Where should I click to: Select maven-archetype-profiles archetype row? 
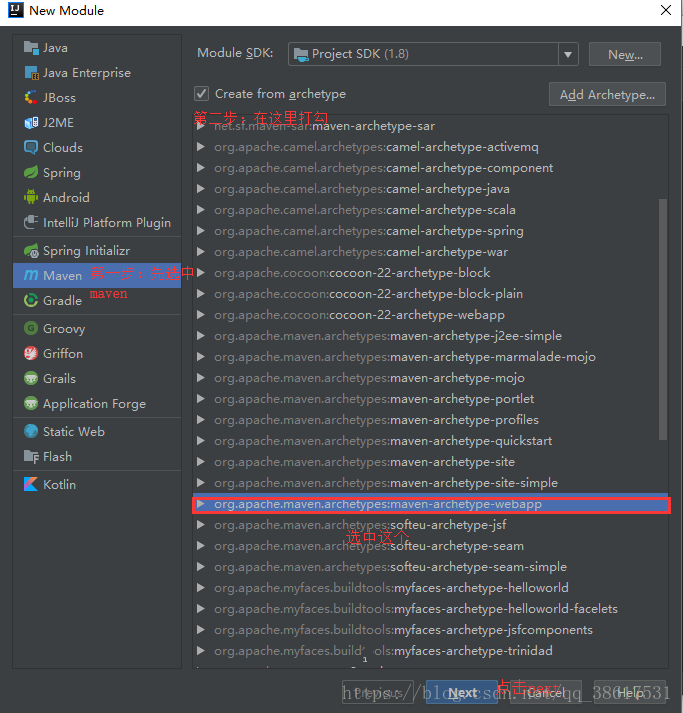pos(430,420)
